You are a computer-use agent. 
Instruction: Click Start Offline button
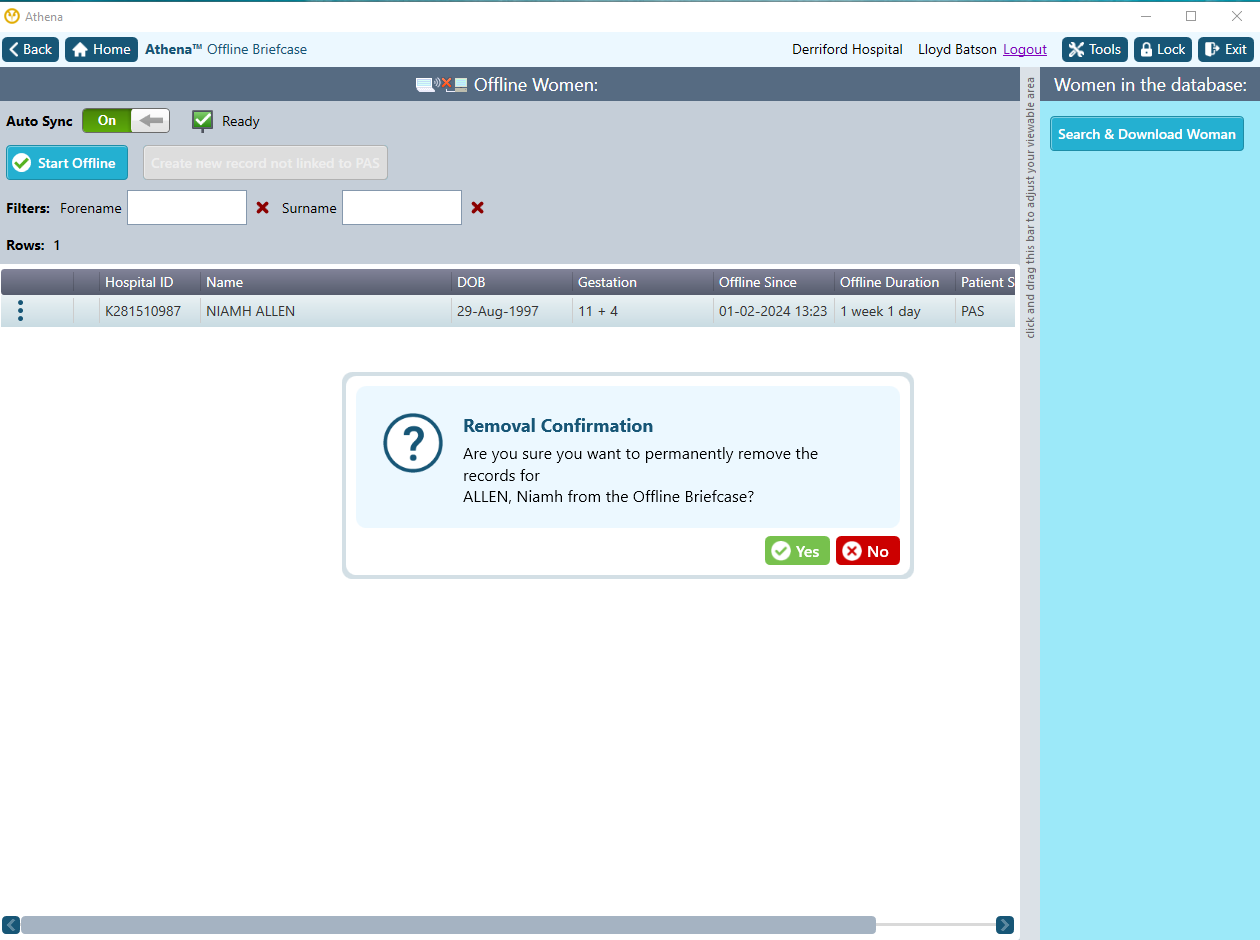[x=67, y=163]
